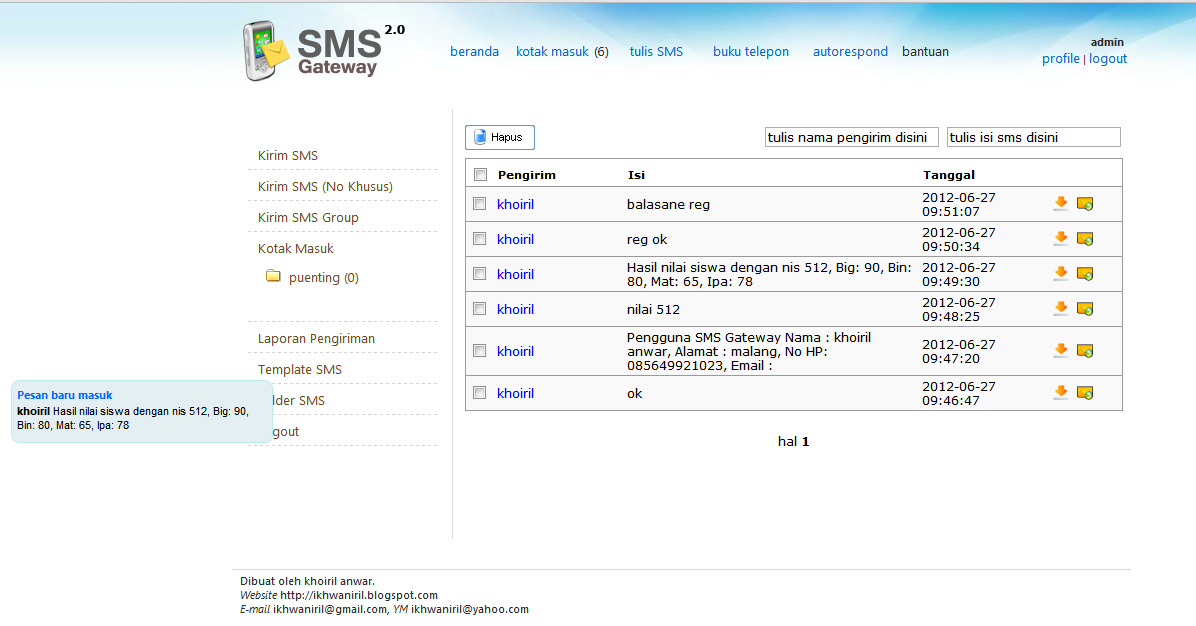Click the SMS Gateway phone logo
Image resolution: width=1196 pixels, height=626 pixels.
coord(265,50)
